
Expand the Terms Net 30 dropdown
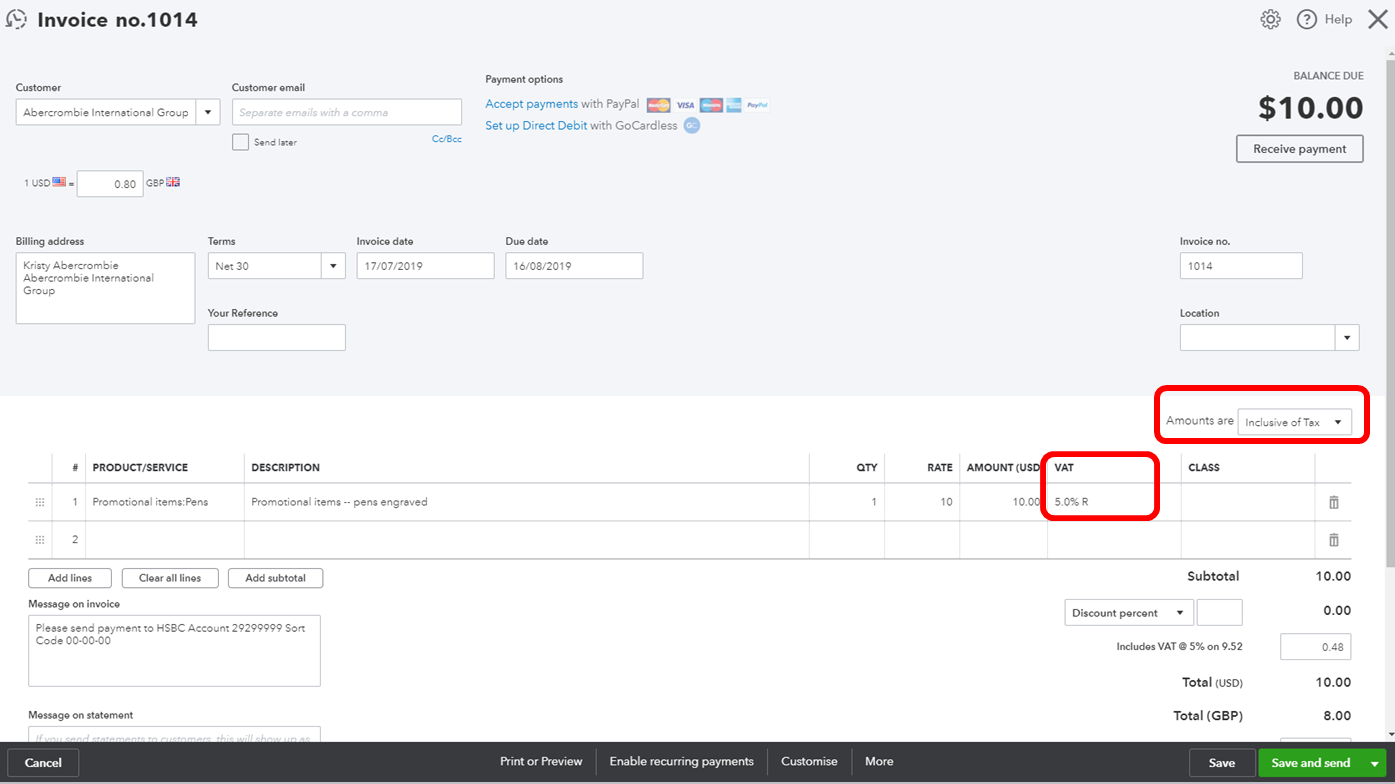(x=333, y=266)
